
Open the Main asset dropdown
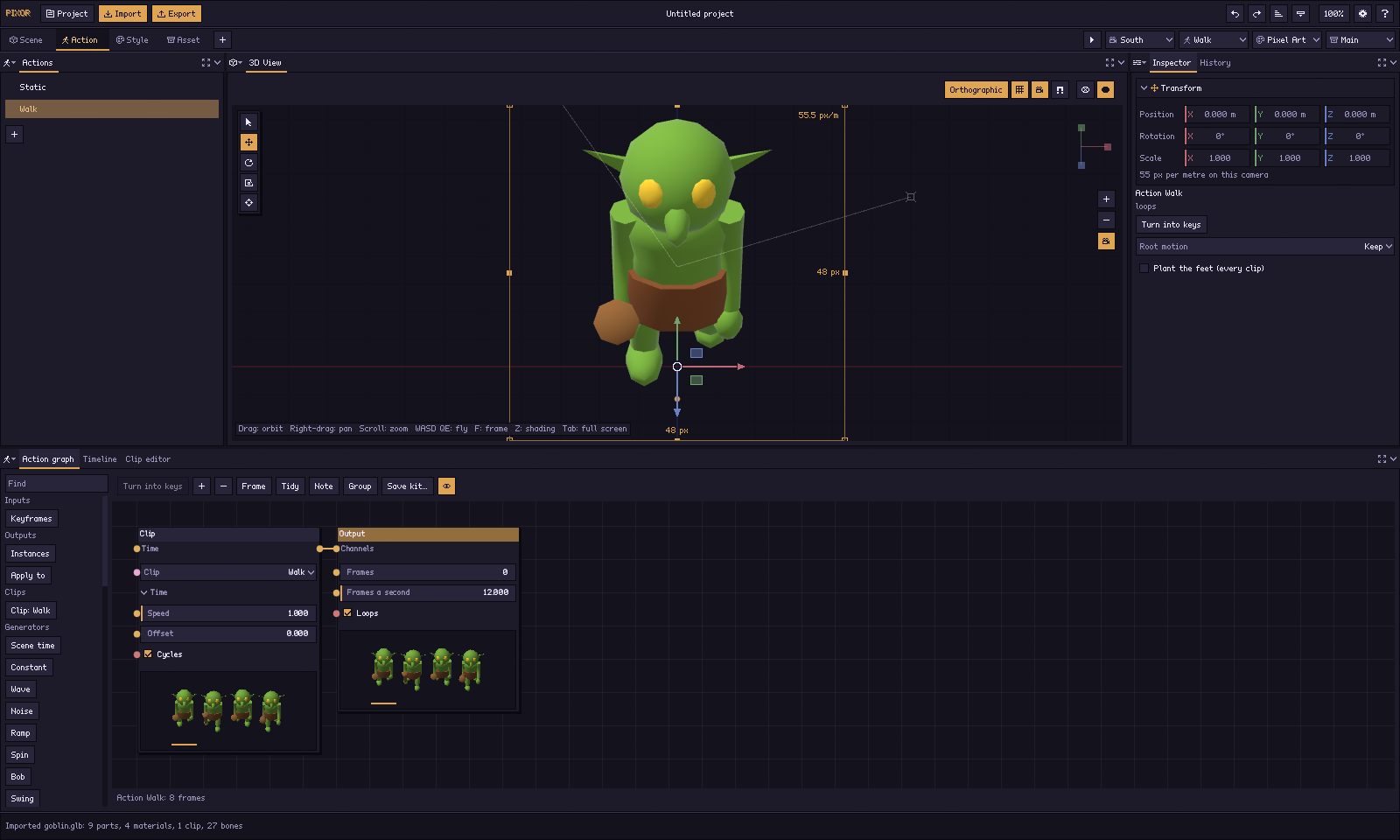click(x=1361, y=40)
